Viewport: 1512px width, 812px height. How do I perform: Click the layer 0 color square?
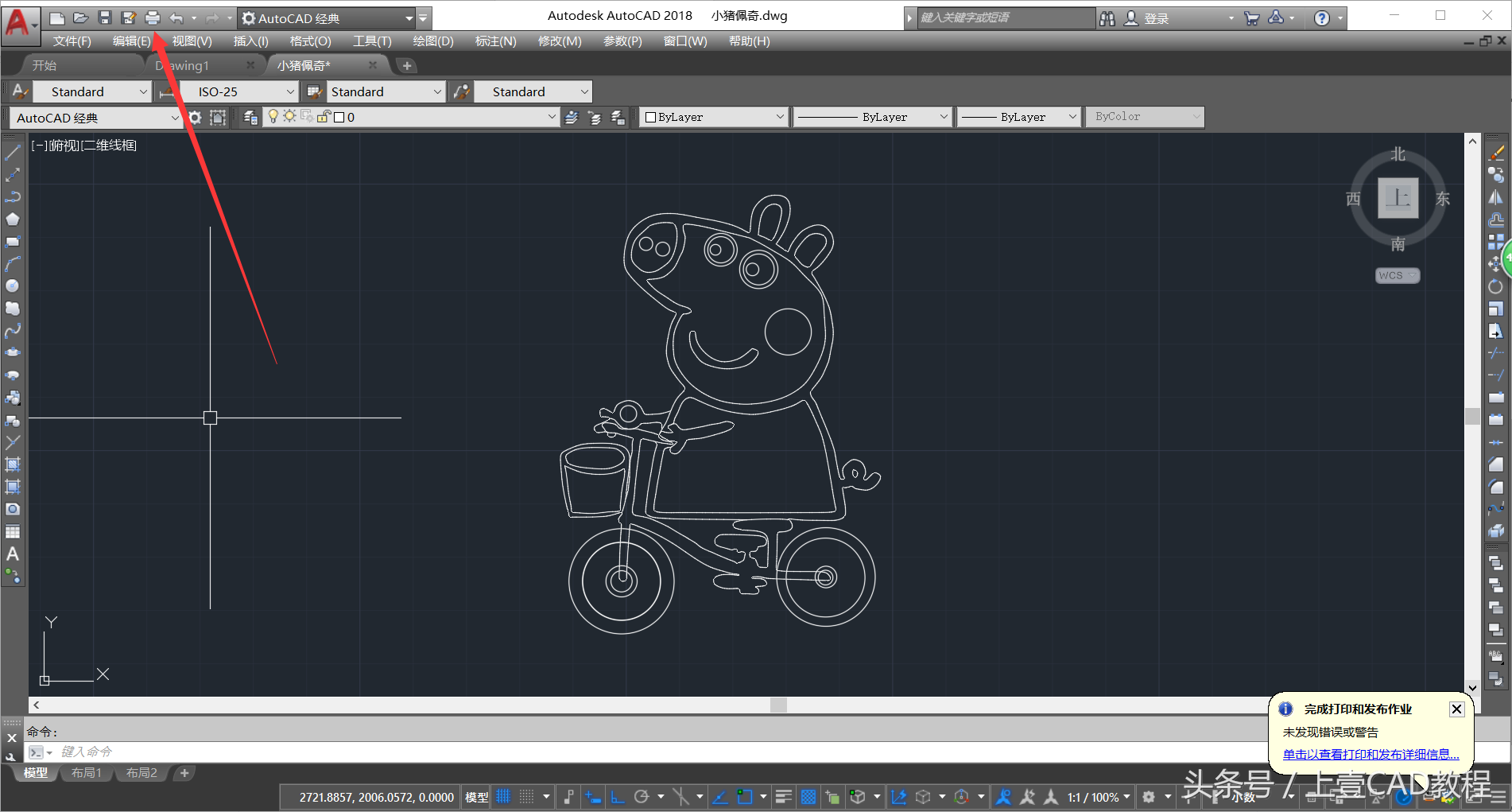tap(339, 117)
